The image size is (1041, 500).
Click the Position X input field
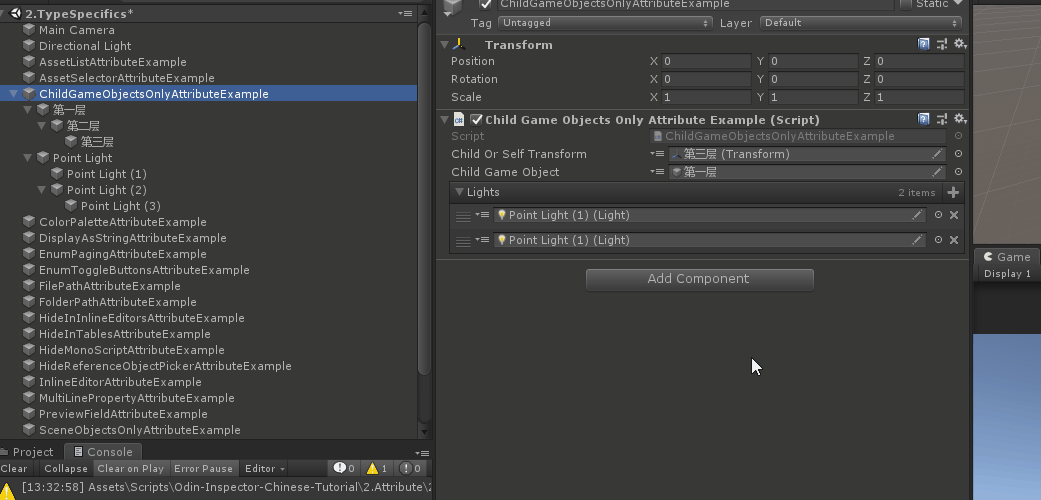706,62
